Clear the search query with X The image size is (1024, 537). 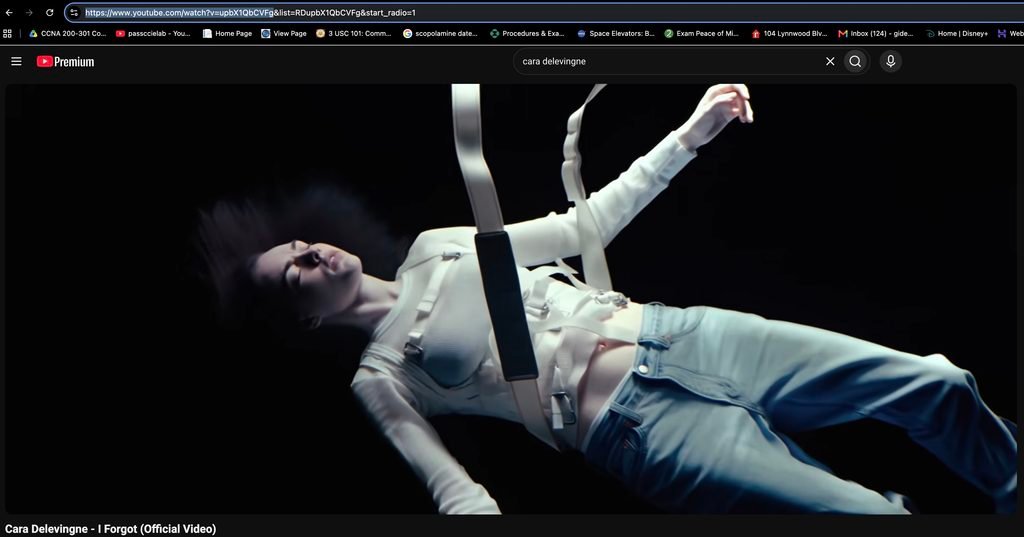pos(830,61)
